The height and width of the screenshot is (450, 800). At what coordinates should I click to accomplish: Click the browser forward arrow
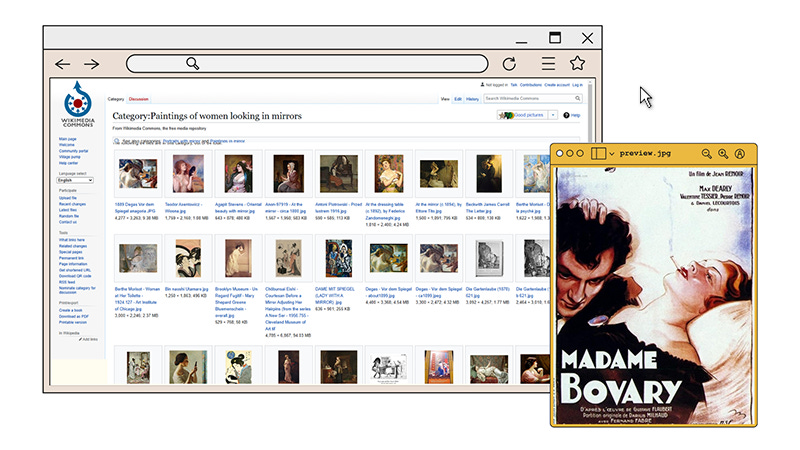(x=92, y=64)
